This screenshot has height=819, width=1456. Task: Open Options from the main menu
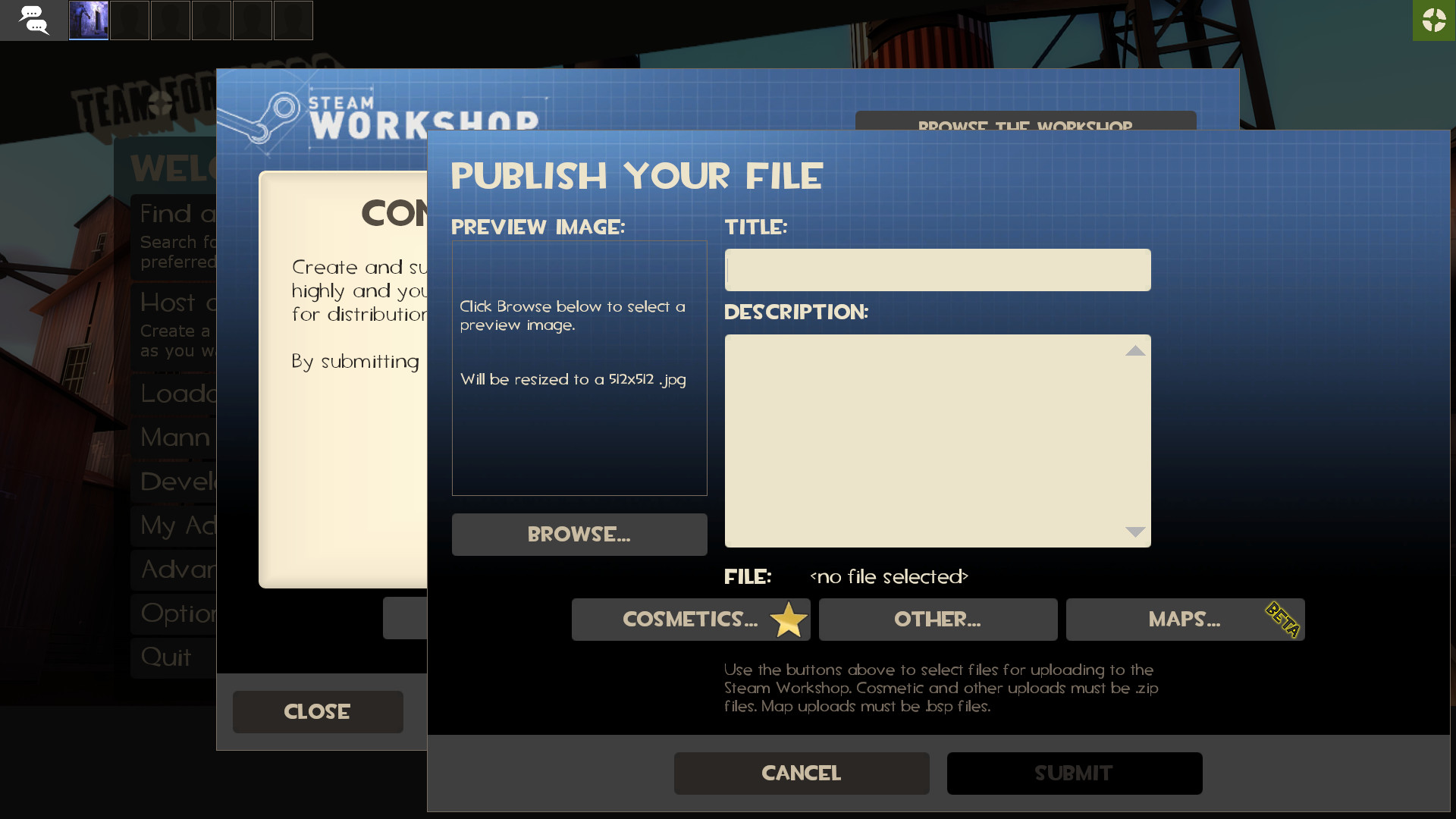coord(174,613)
